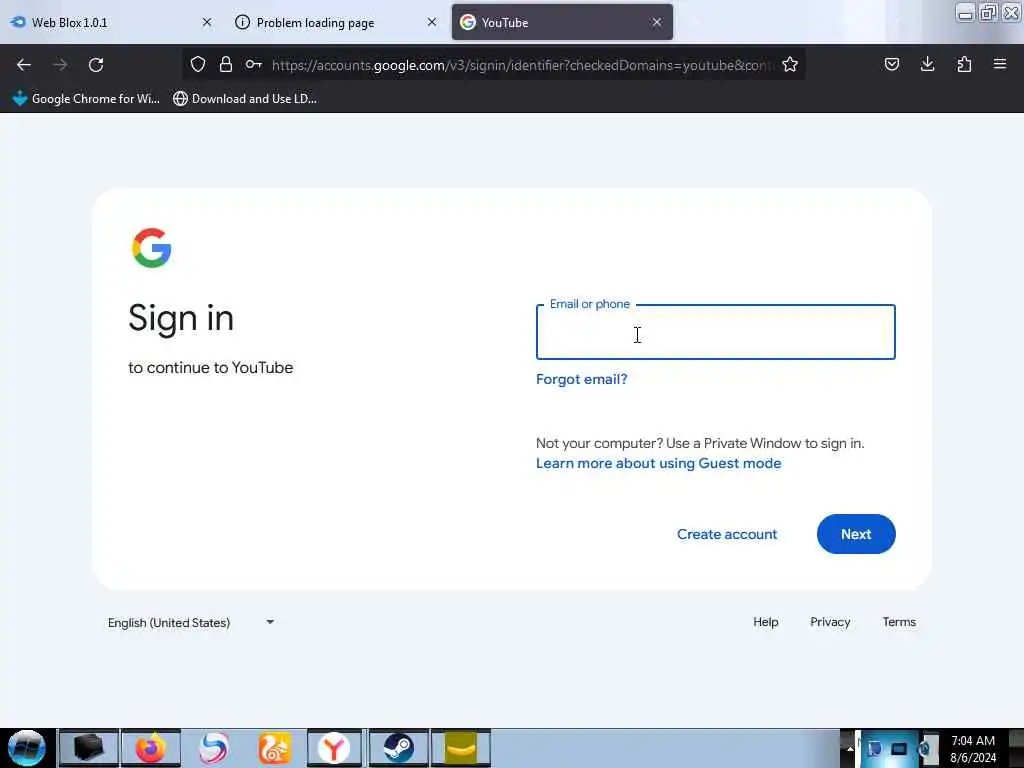
Task: Click the Google logo
Action: tap(152, 248)
